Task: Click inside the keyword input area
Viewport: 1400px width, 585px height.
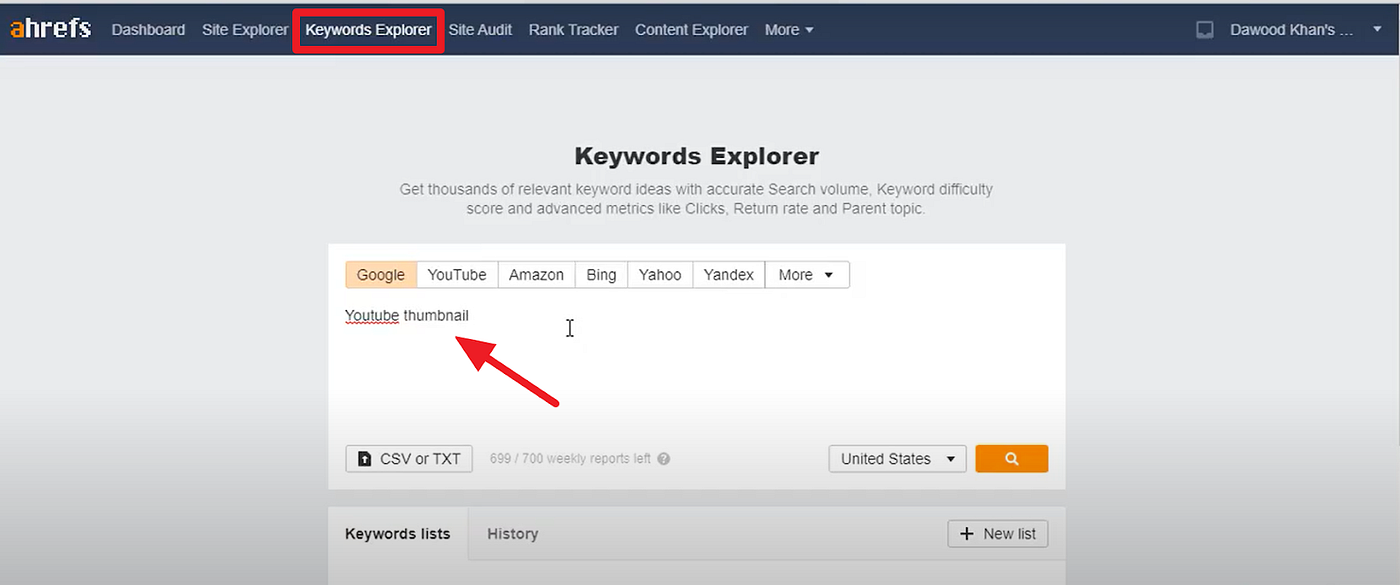Action: click(x=696, y=365)
